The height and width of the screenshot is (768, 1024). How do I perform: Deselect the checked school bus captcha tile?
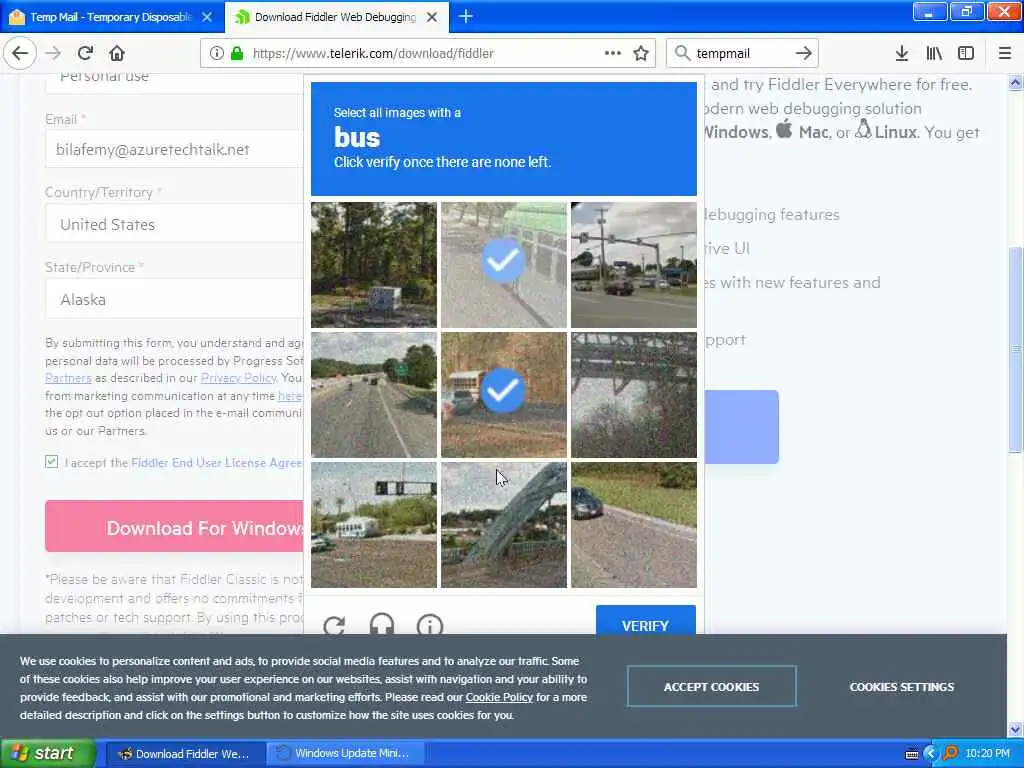coord(504,394)
